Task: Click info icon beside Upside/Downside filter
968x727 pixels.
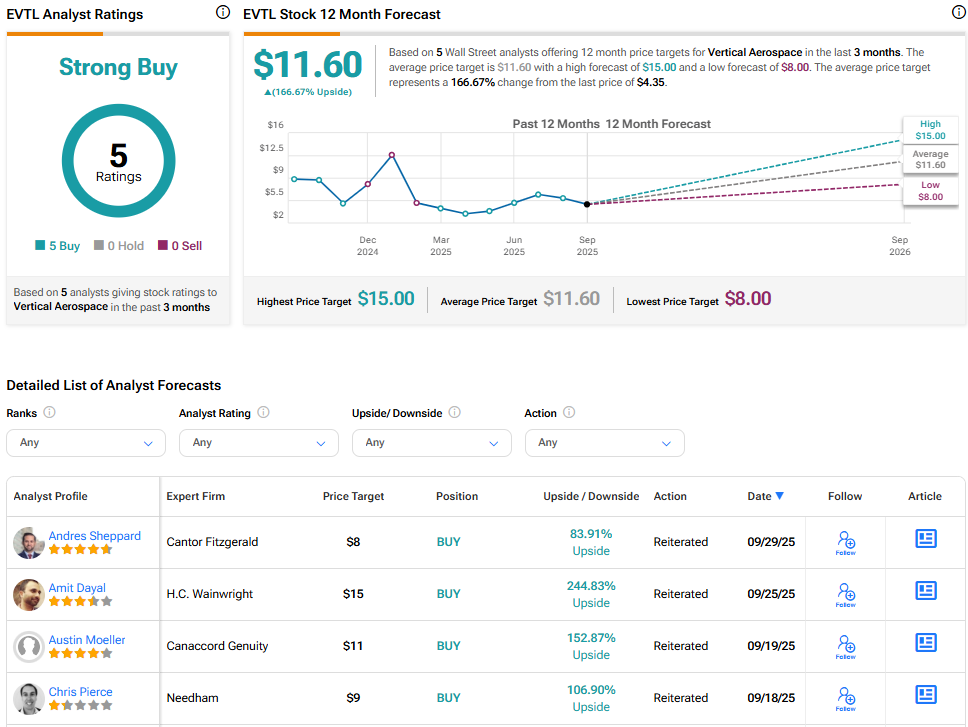Action: tap(454, 412)
